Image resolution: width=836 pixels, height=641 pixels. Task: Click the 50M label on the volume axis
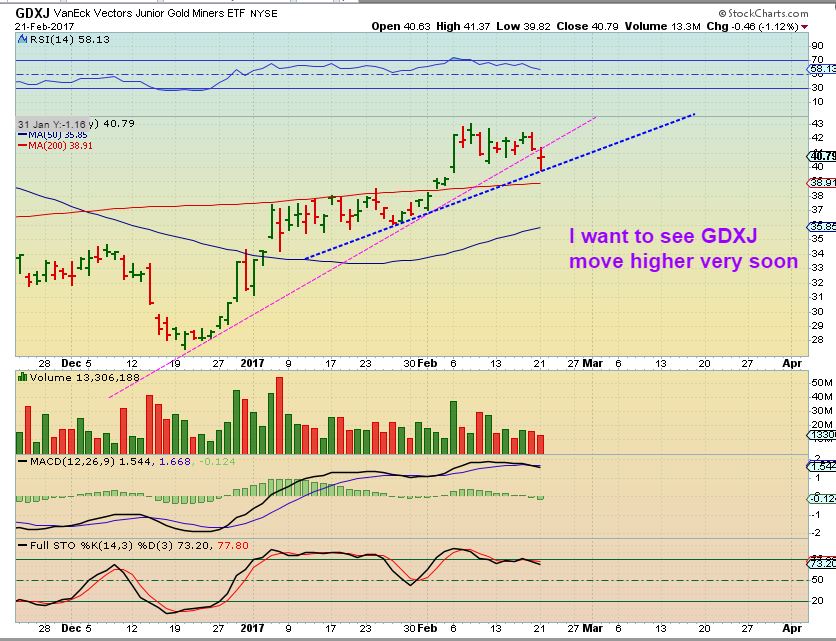[822, 382]
